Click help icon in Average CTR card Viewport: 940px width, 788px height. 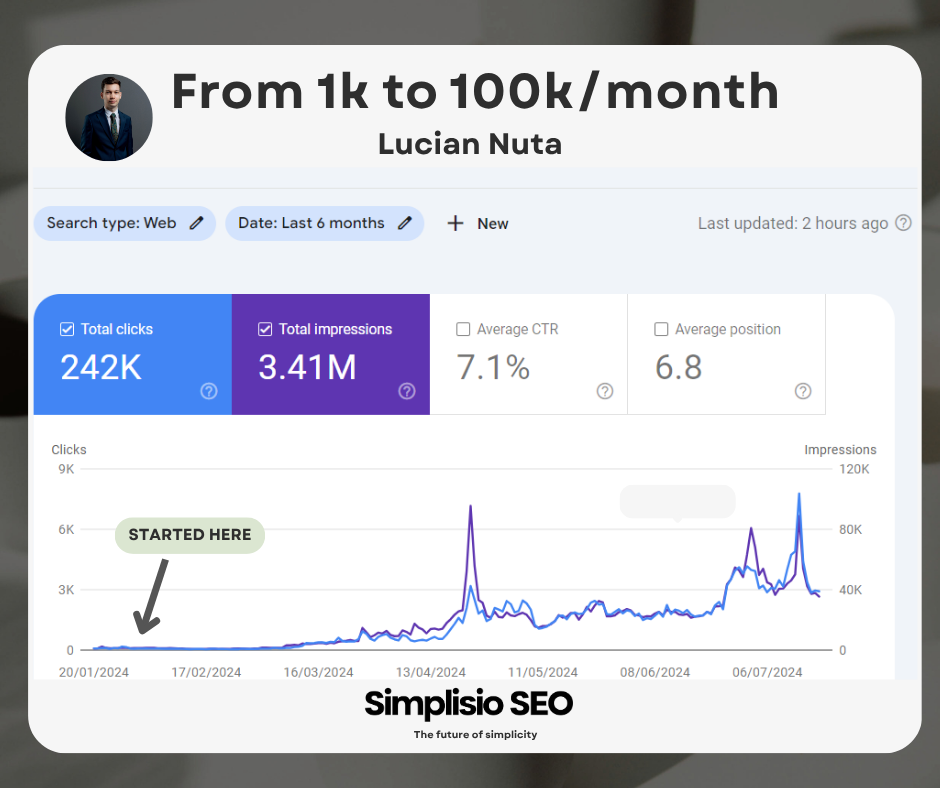pos(605,391)
